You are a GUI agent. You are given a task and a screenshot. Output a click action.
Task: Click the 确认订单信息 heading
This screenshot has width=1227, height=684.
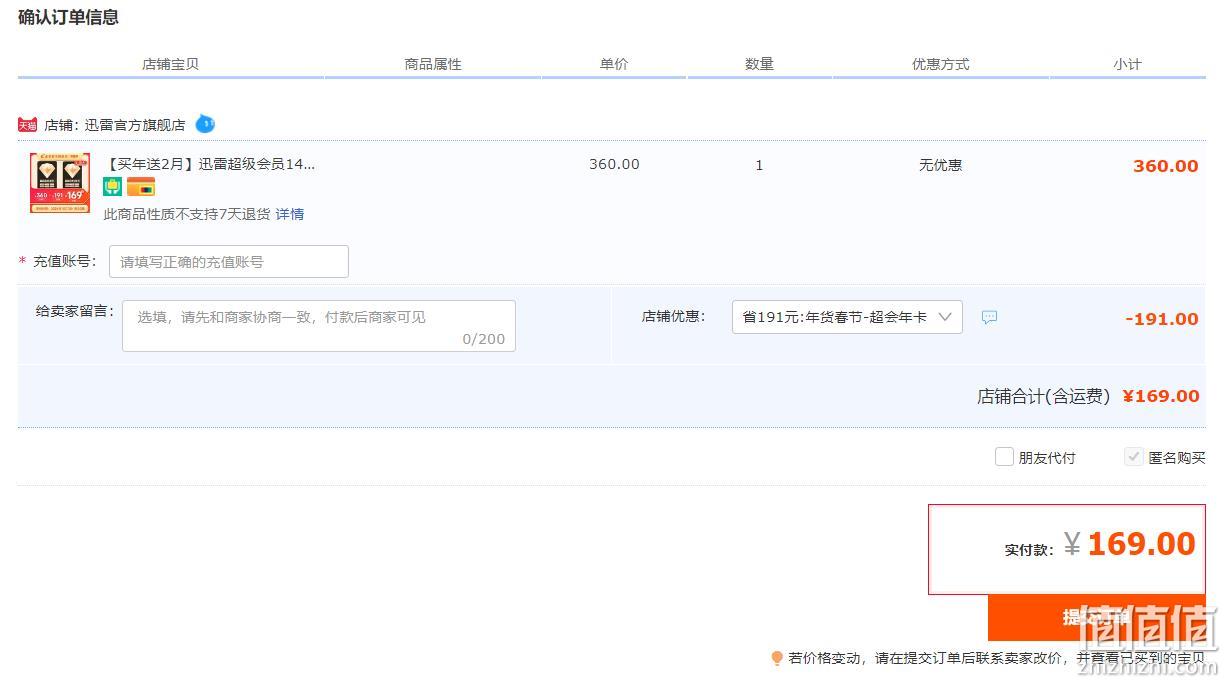point(68,17)
